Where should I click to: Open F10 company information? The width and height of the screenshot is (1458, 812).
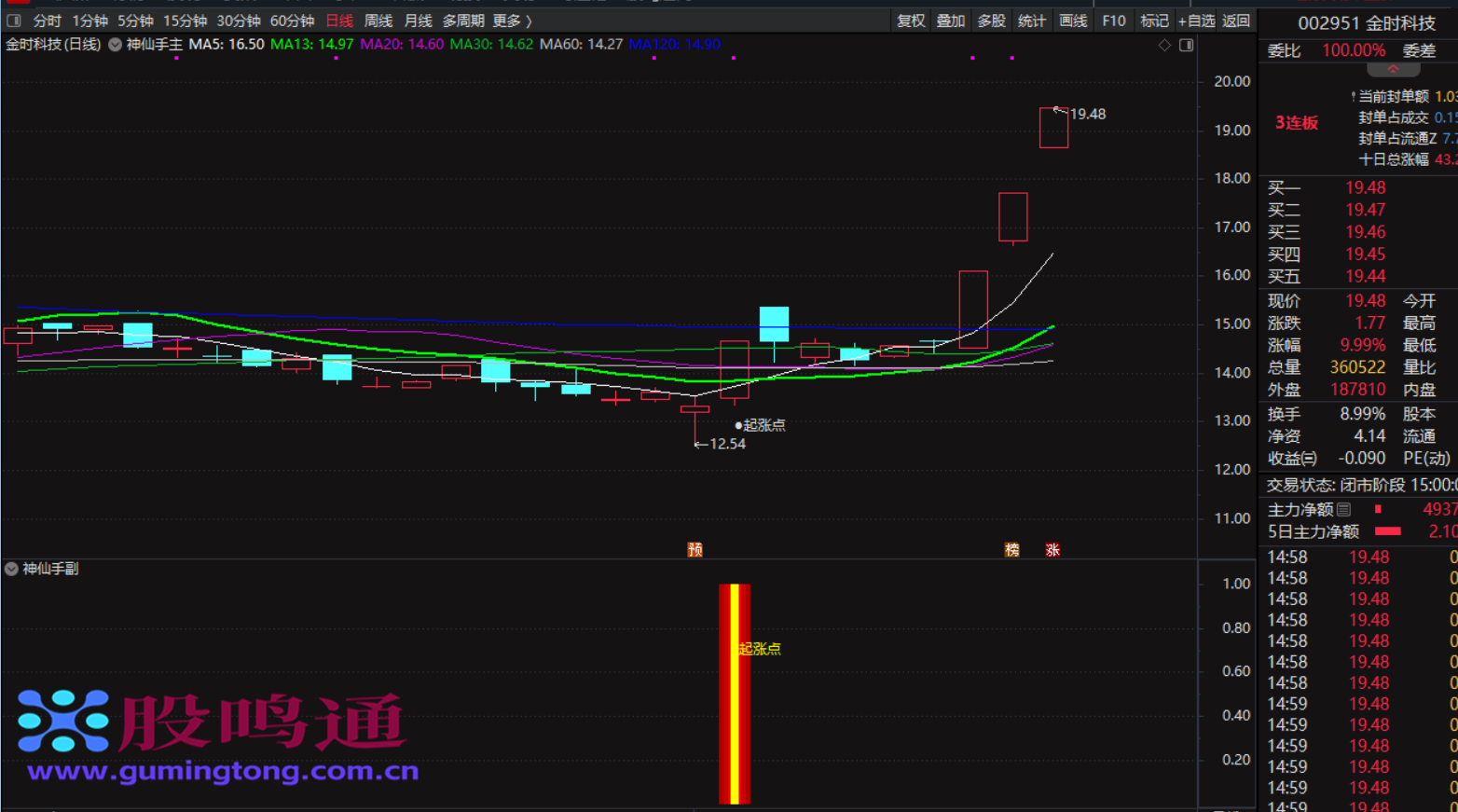tap(1113, 21)
